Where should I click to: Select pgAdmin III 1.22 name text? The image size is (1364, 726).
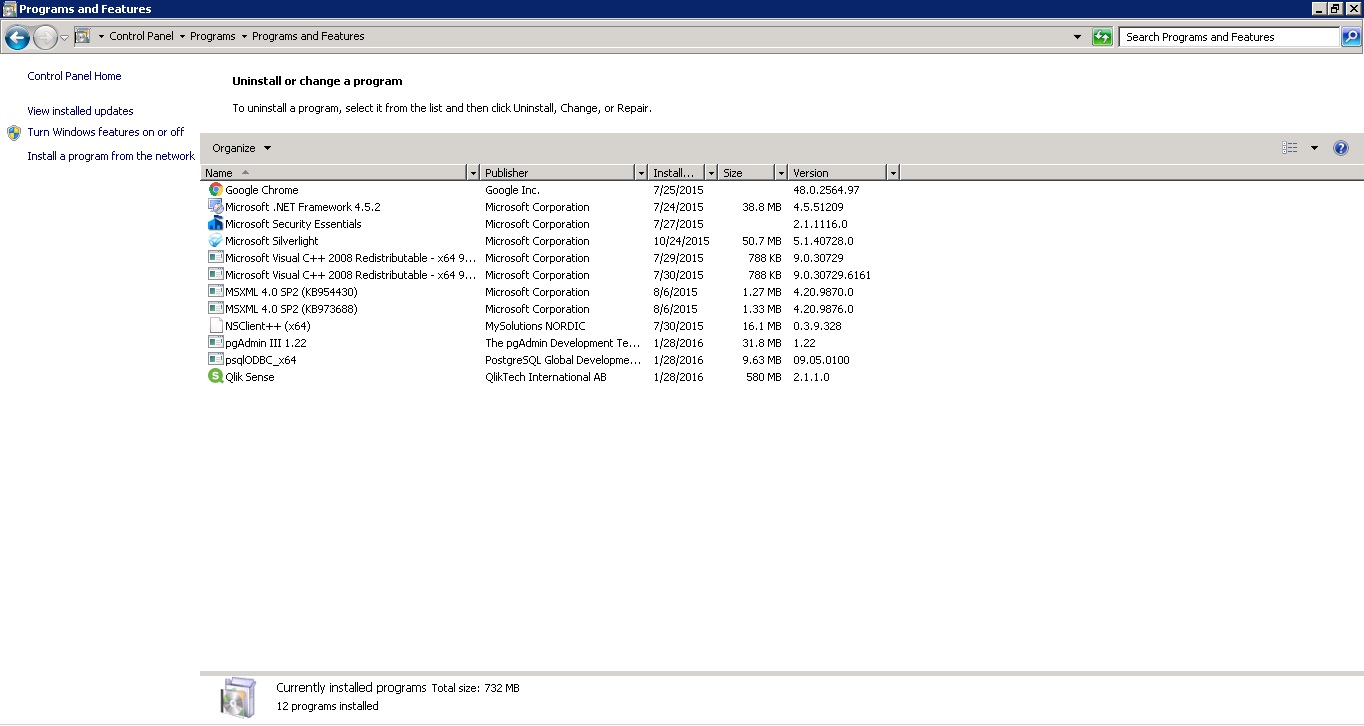[266, 343]
